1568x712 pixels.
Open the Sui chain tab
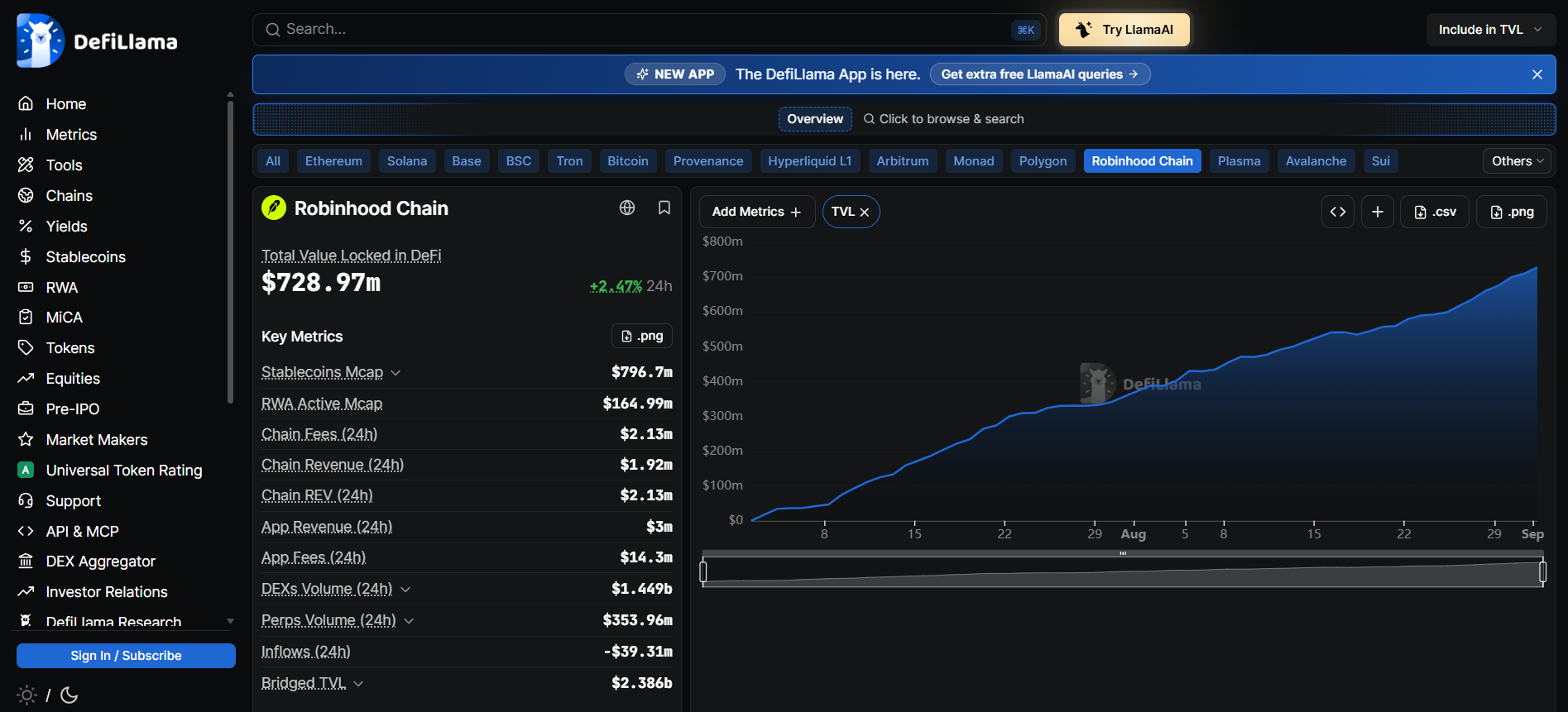[x=1380, y=161]
